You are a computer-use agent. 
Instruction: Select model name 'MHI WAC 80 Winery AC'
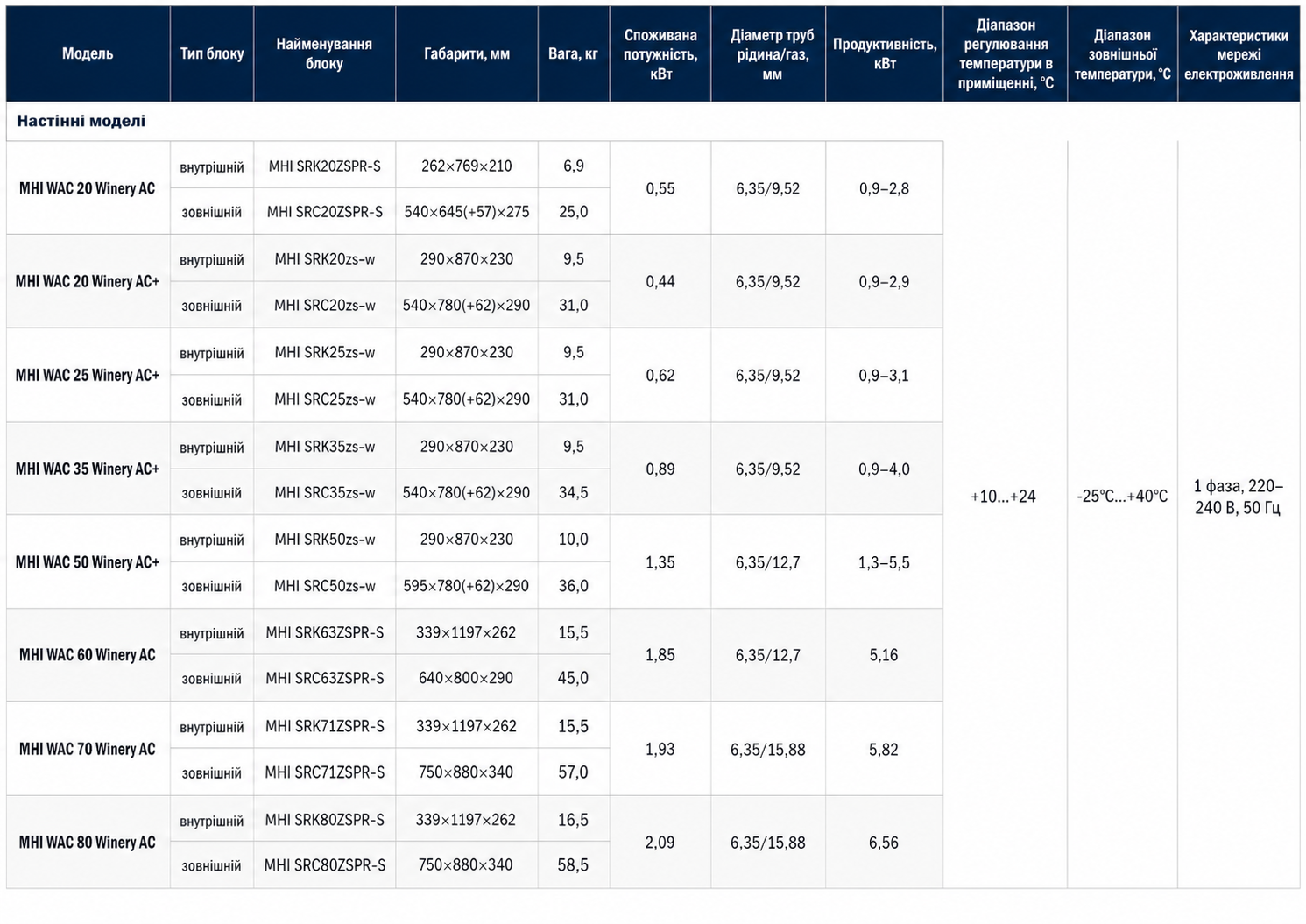[88, 843]
